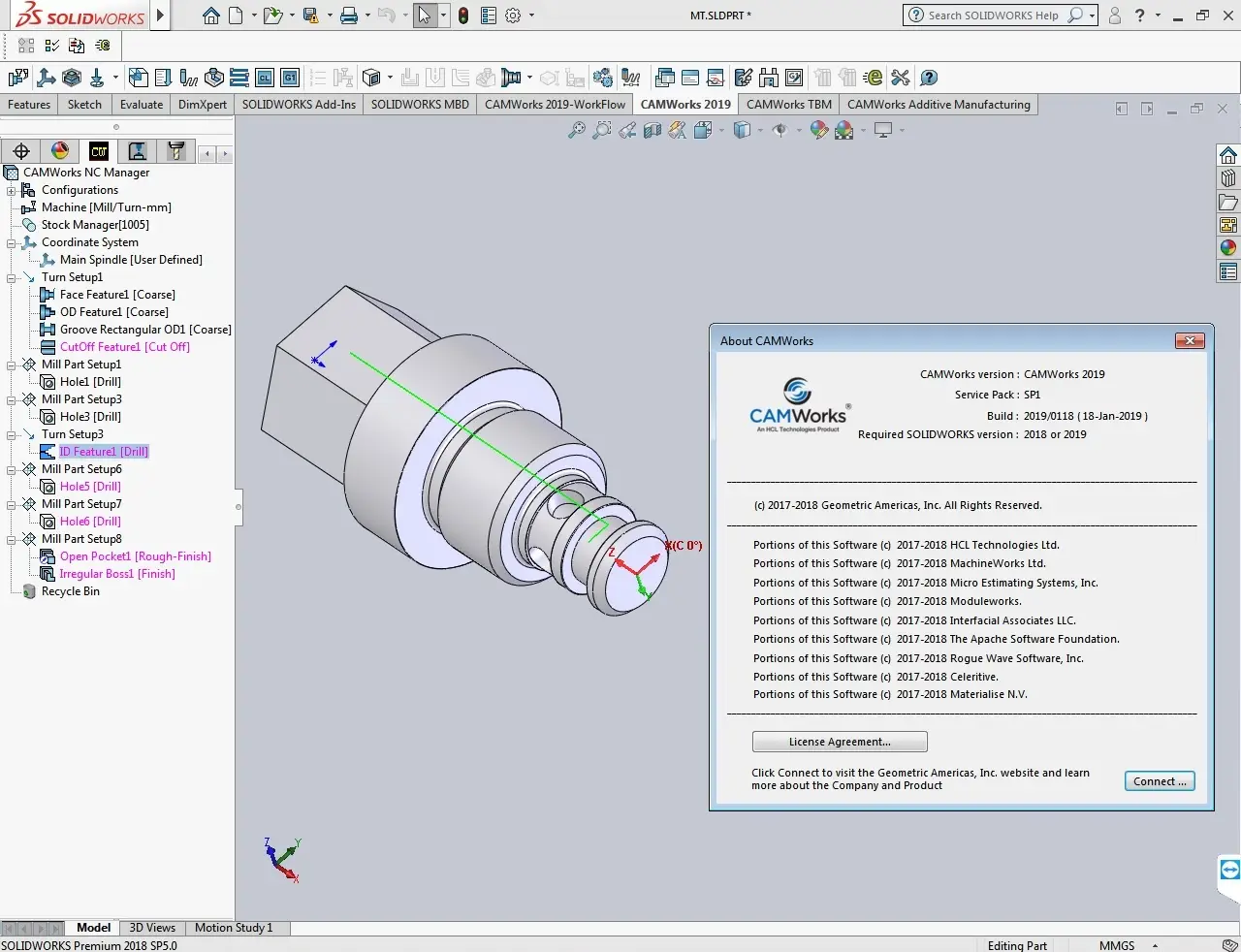Image resolution: width=1241 pixels, height=952 pixels.
Task: Open the CAMWorks Operation Tree tab icon
Action: (x=138, y=151)
